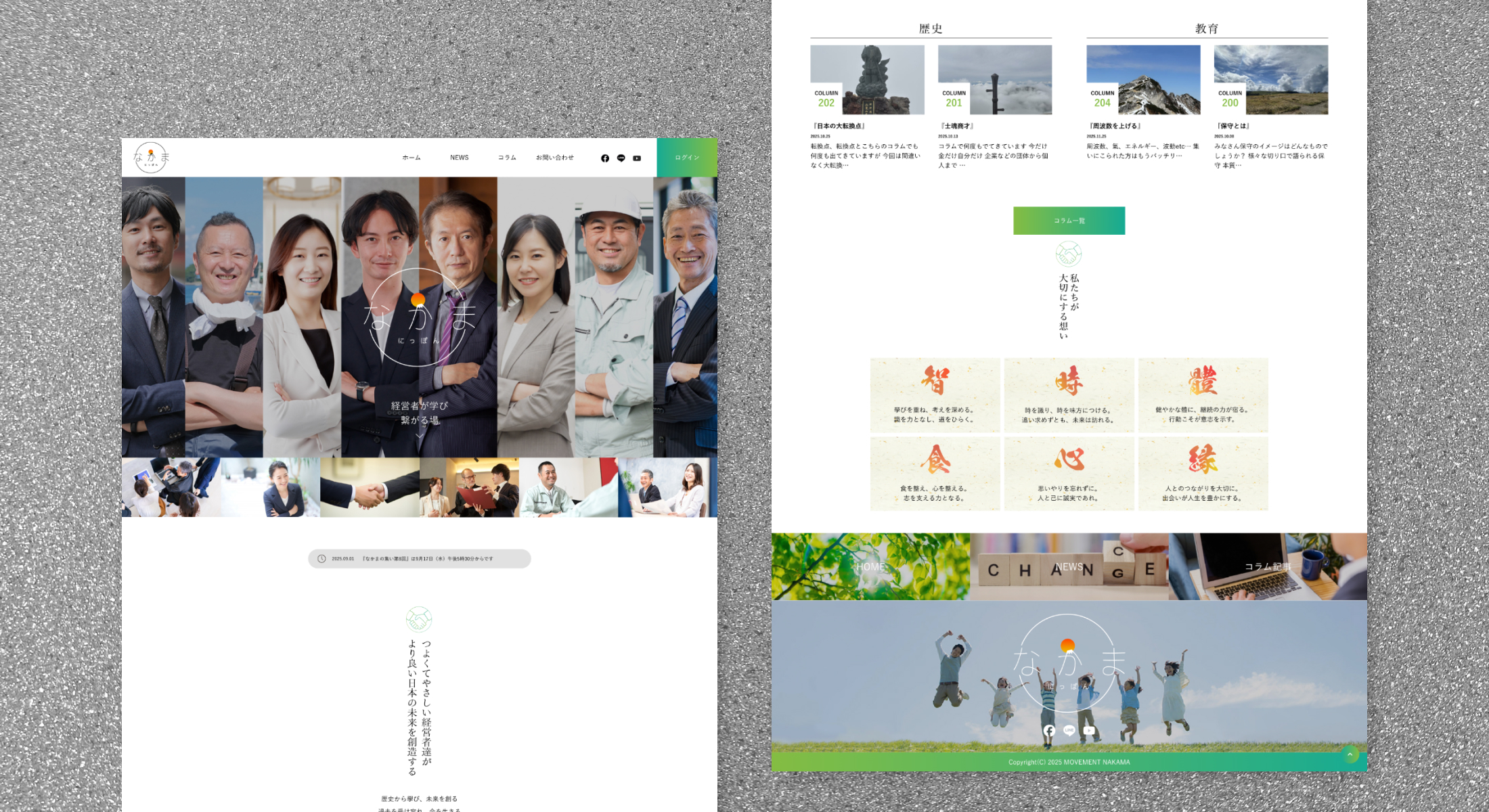Click the コラム一覧 button

coord(1068,220)
